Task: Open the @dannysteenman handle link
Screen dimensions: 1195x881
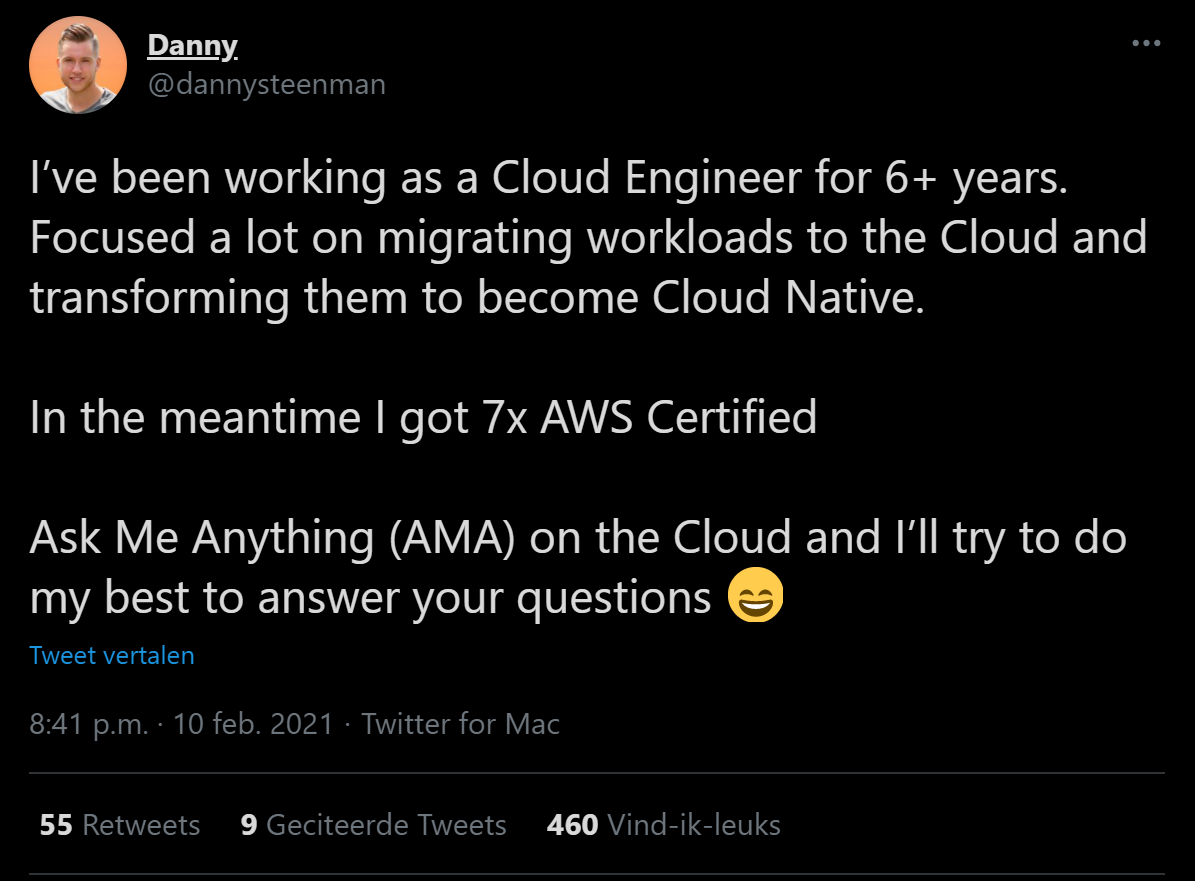Action: 266,84
